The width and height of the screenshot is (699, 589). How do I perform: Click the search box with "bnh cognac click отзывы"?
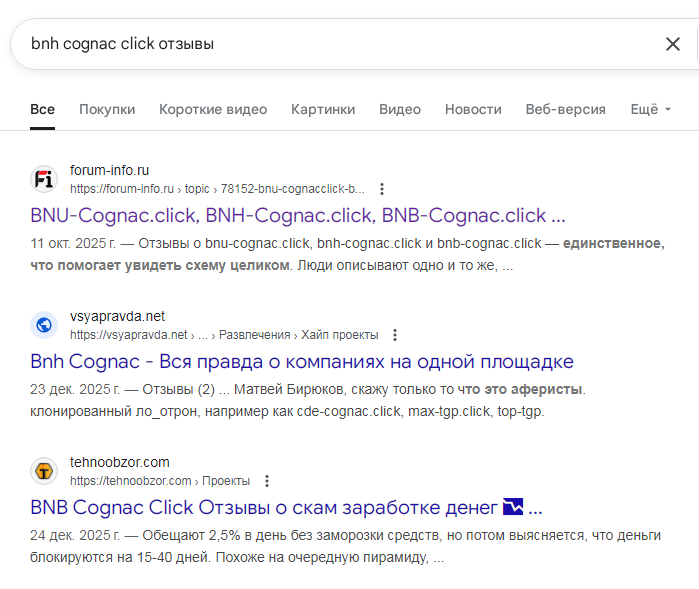click(330, 44)
